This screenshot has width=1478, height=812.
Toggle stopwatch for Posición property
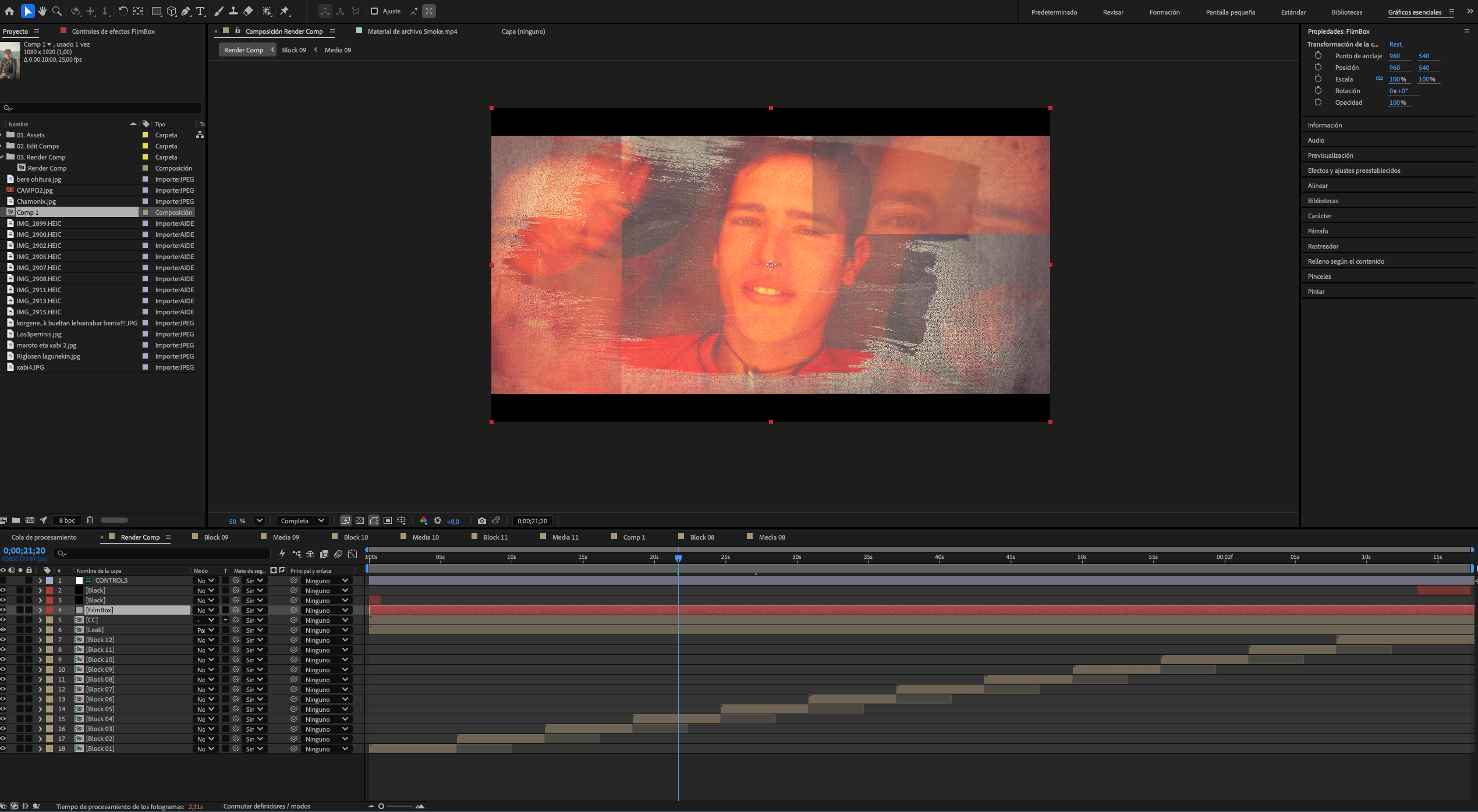tap(1318, 67)
